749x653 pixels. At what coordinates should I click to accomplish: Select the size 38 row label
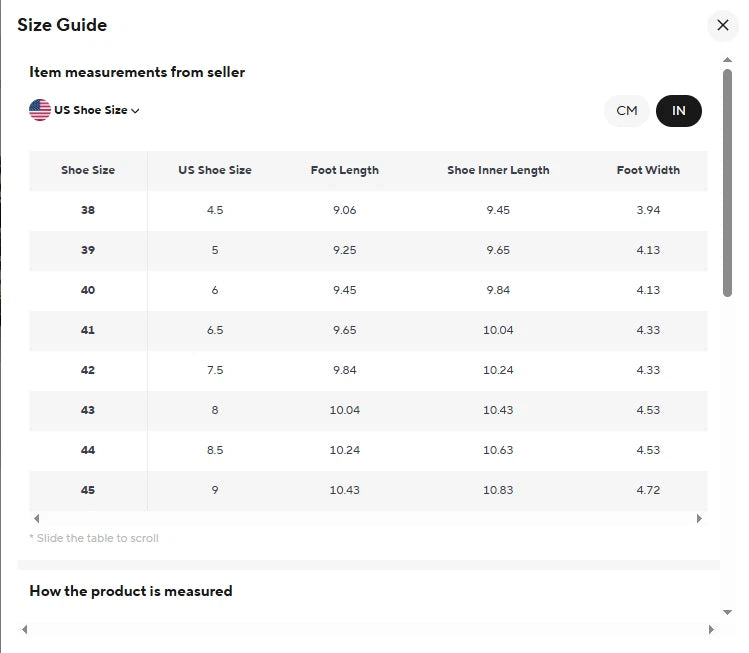tap(88, 210)
